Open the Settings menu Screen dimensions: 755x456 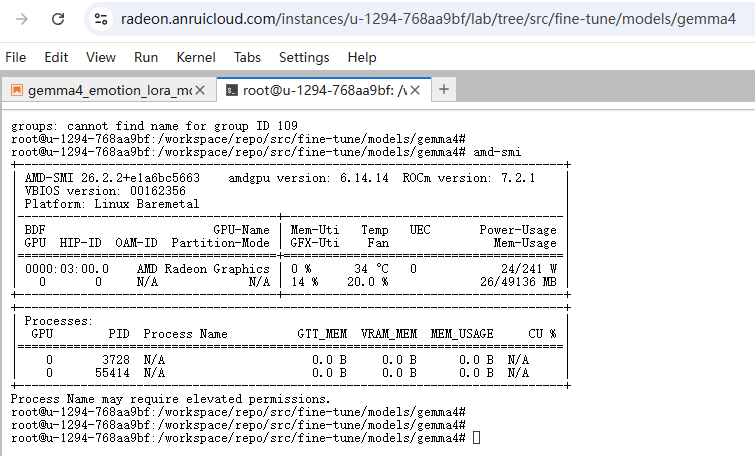point(304,57)
